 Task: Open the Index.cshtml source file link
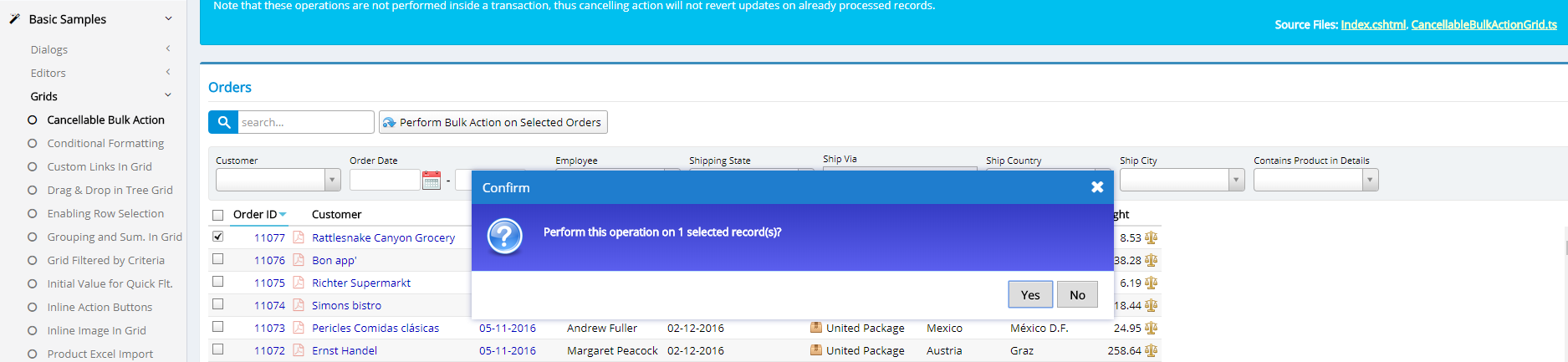(x=1373, y=24)
